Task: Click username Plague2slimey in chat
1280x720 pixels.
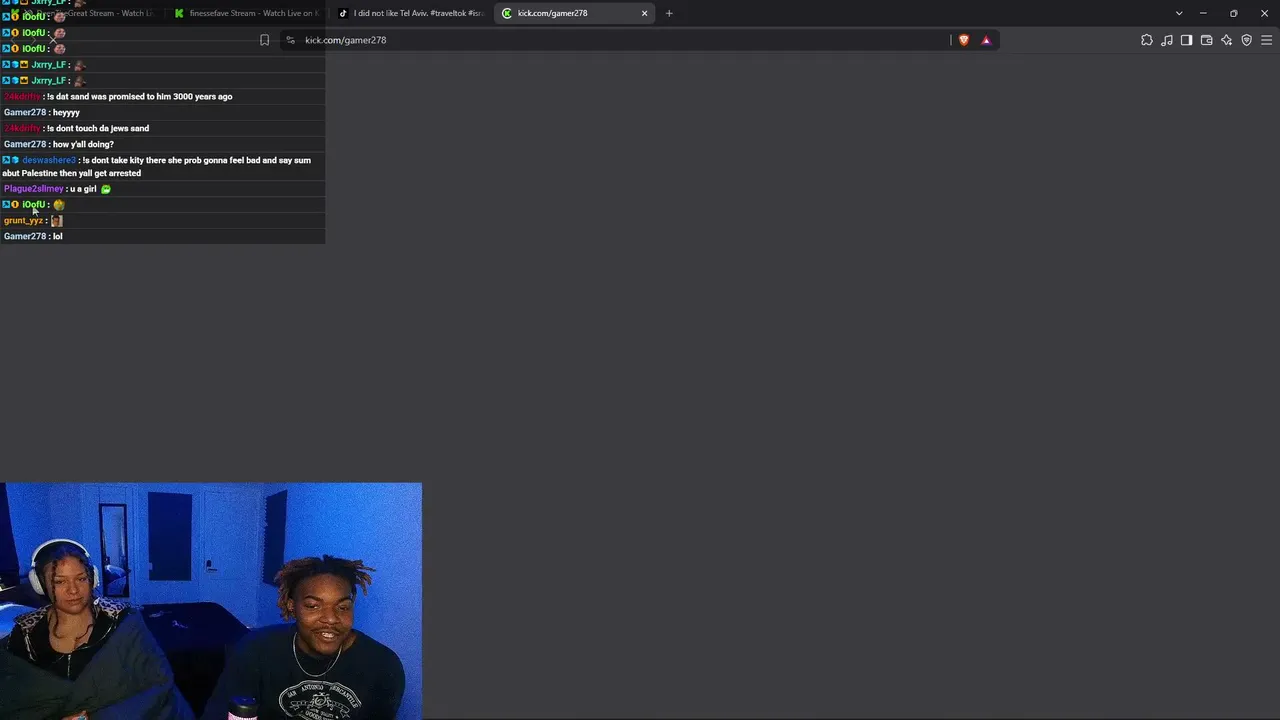Action: pos(34,189)
